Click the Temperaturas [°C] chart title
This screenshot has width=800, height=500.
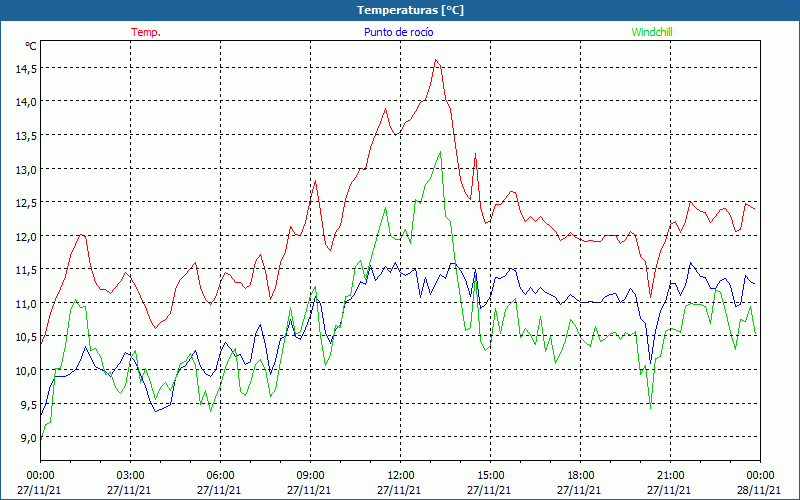410,10
